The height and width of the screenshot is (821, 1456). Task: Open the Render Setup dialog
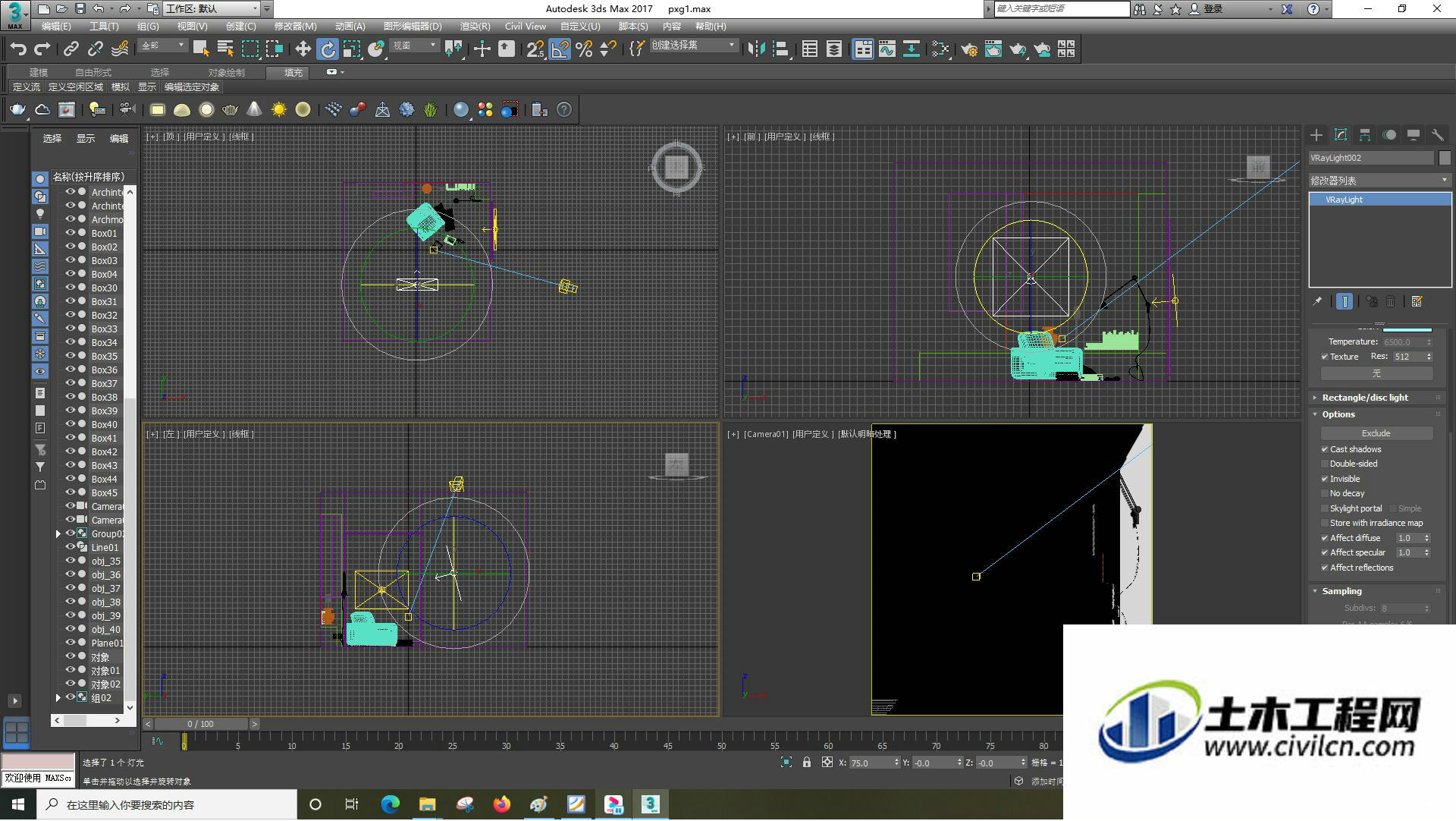pos(969,49)
